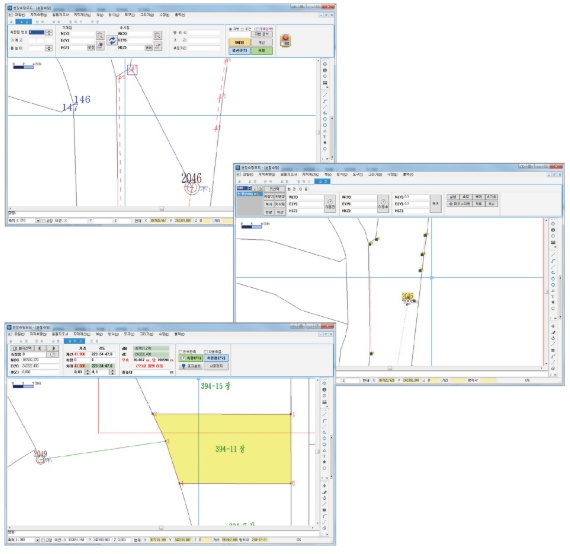Viewport: 570px width, 554px height.
Task: Select the highlighted list item in middle window's left panel
Action: pos(249,194)
